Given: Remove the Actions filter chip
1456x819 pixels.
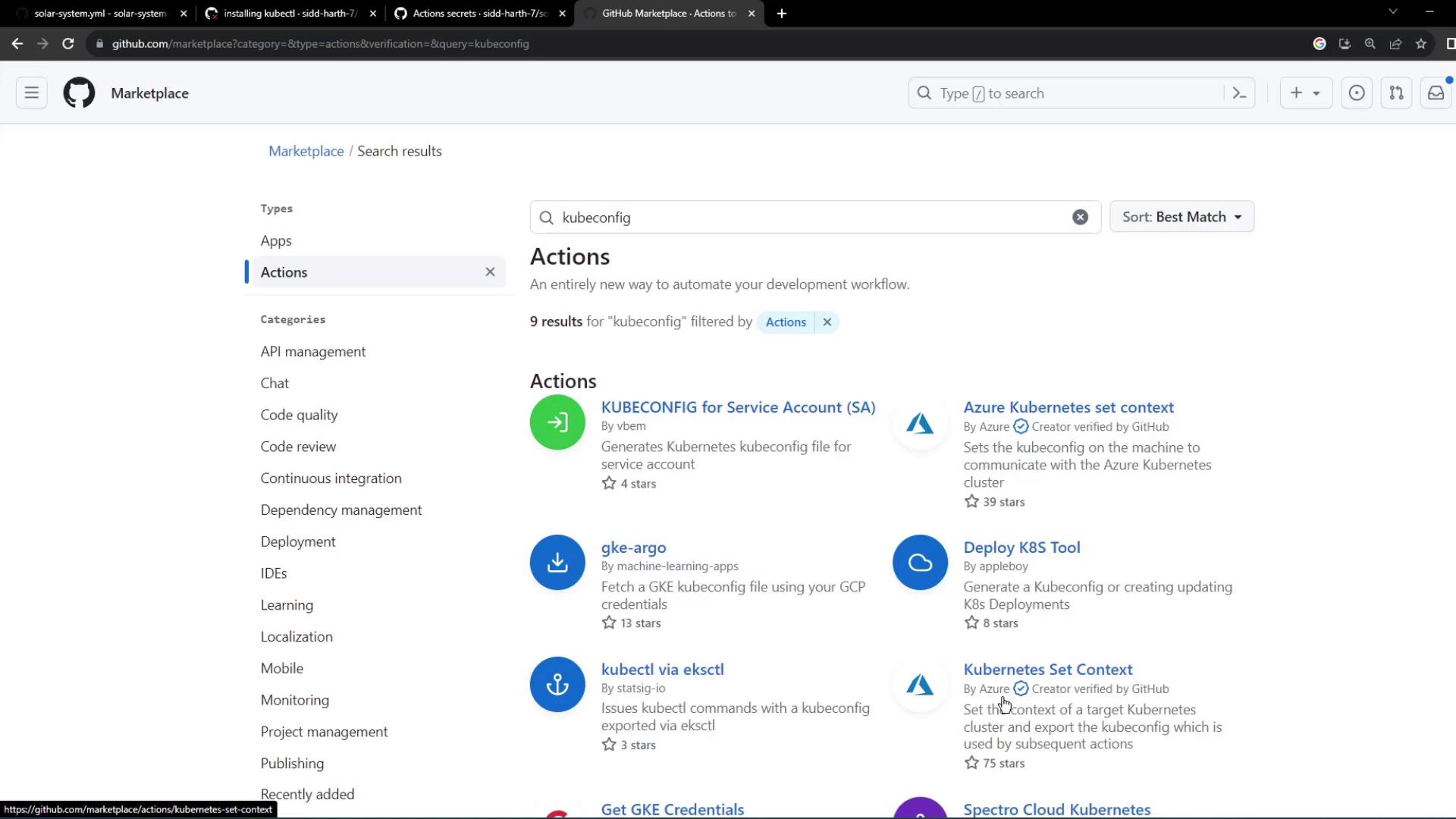Looking at the screenshot, I should [x=827, y=322].
